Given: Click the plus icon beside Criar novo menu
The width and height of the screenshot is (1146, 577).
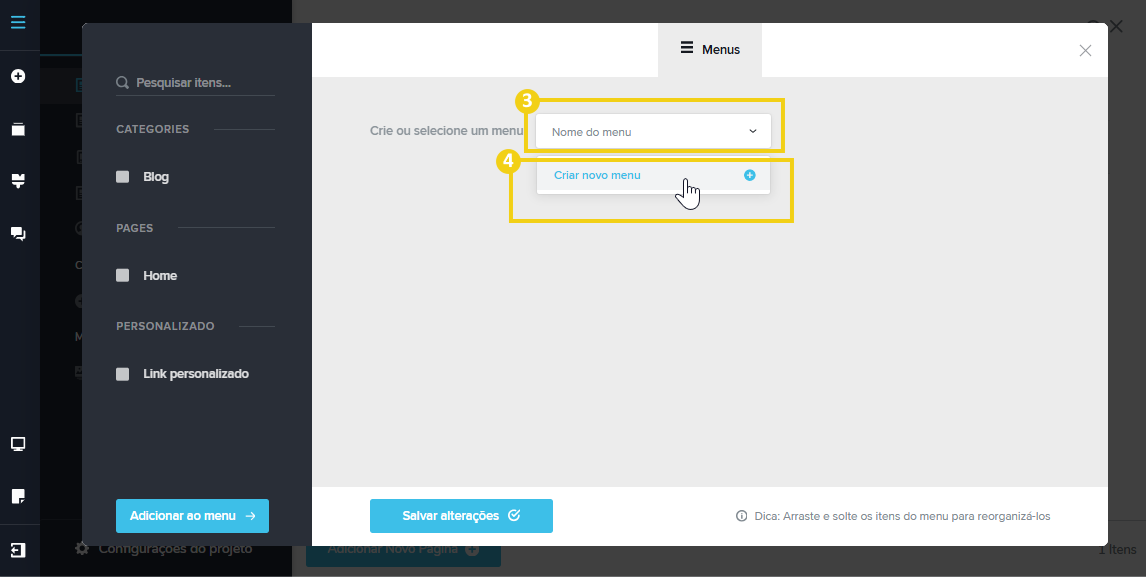Looking at the screenshot, I should pos(749,176).
